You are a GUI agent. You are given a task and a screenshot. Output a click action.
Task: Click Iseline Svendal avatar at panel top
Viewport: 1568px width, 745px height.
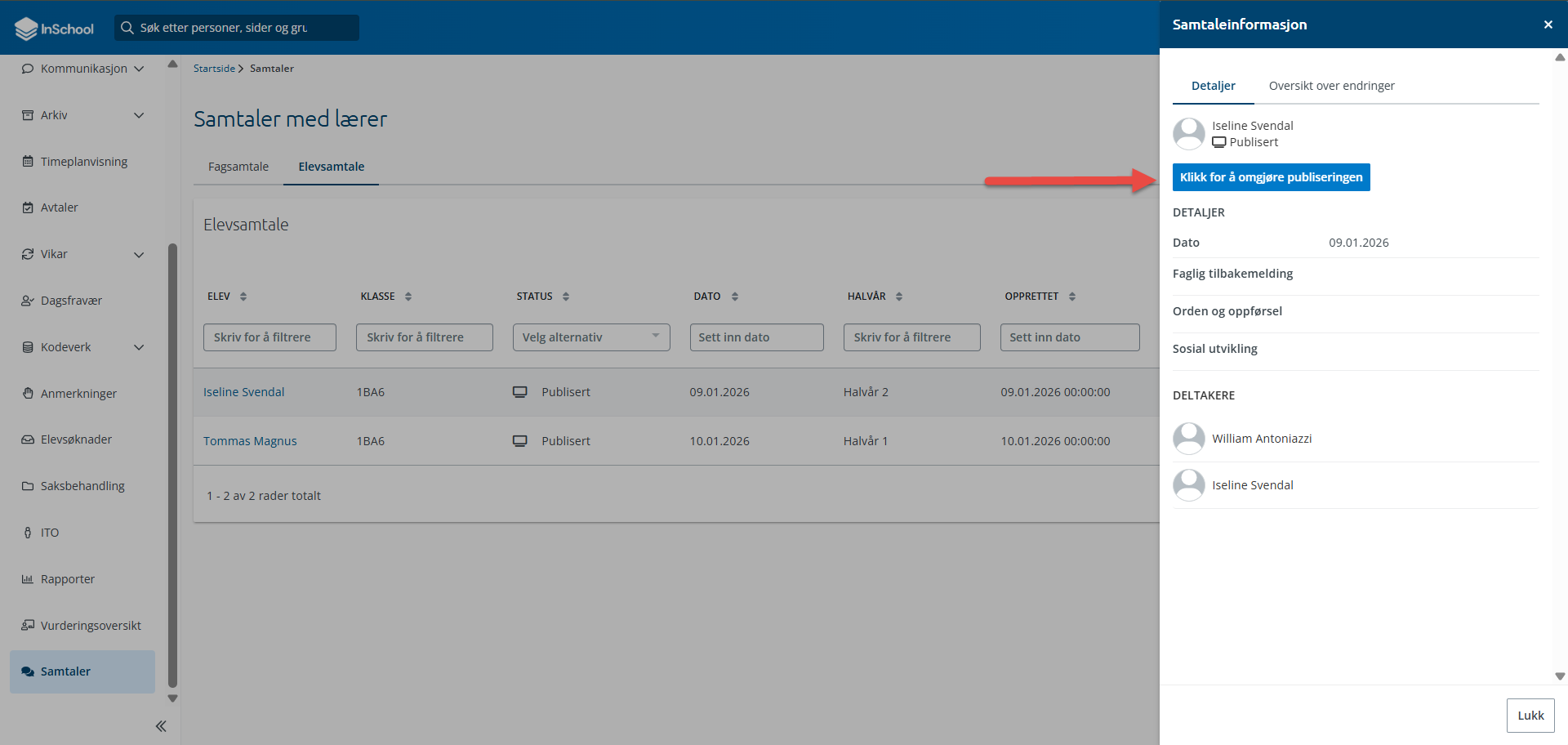point(1189,134)
